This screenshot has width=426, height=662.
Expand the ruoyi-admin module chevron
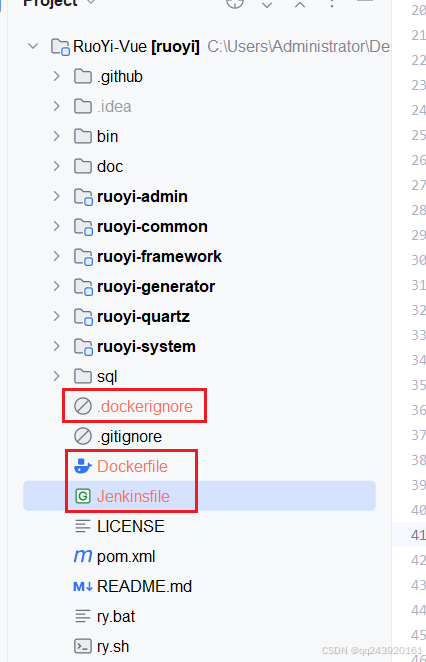(x=57, y=196)
